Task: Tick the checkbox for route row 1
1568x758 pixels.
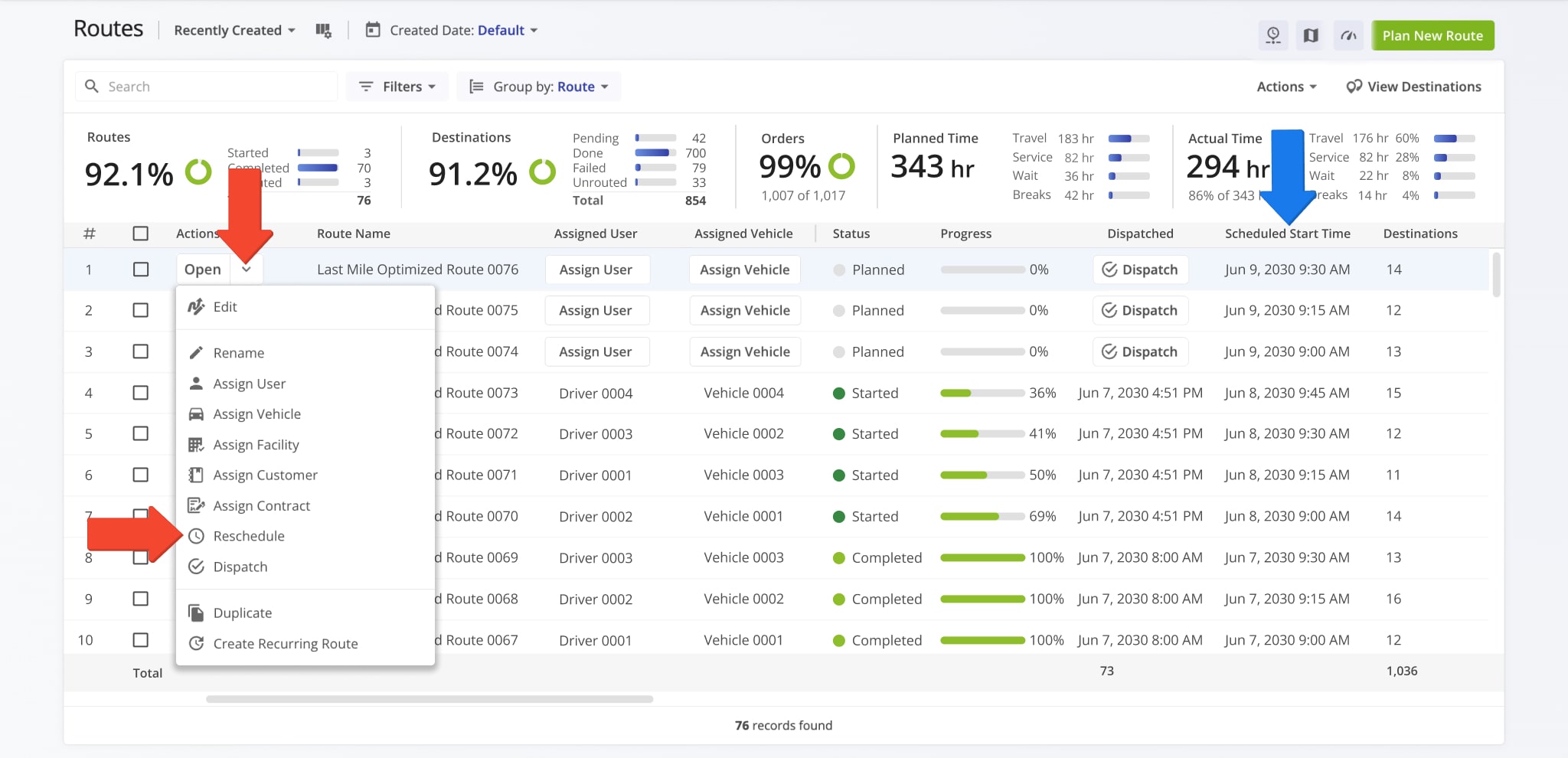Action: pyautogui.click(x=141, y=270)
